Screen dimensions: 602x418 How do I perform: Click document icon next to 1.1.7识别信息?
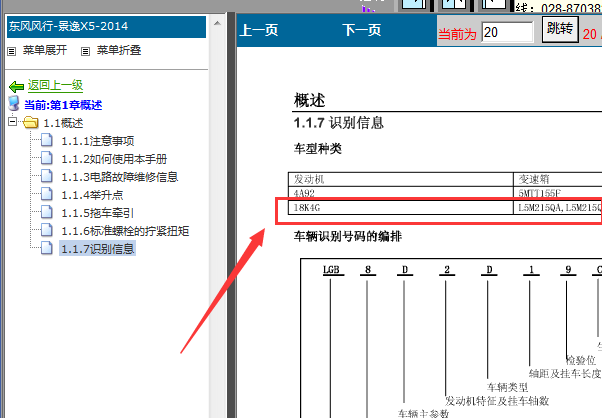point(46,248)
